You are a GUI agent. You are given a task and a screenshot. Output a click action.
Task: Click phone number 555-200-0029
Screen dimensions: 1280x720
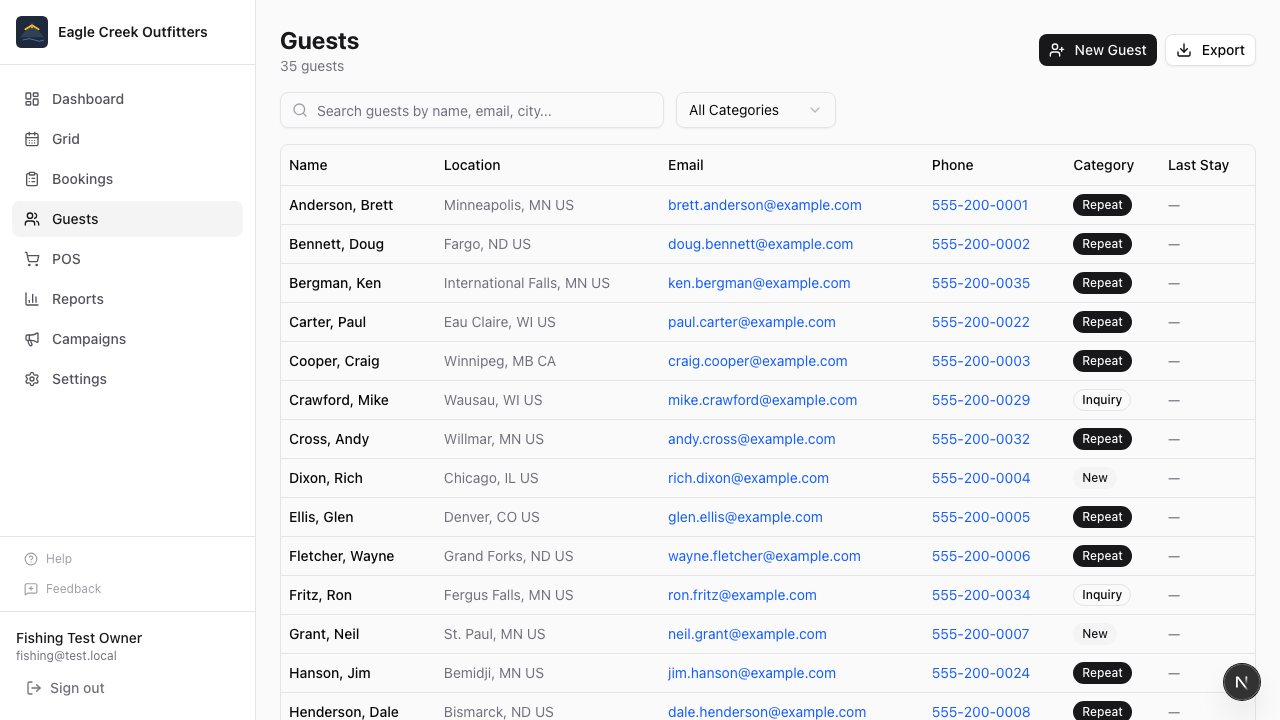coord(980,400)
